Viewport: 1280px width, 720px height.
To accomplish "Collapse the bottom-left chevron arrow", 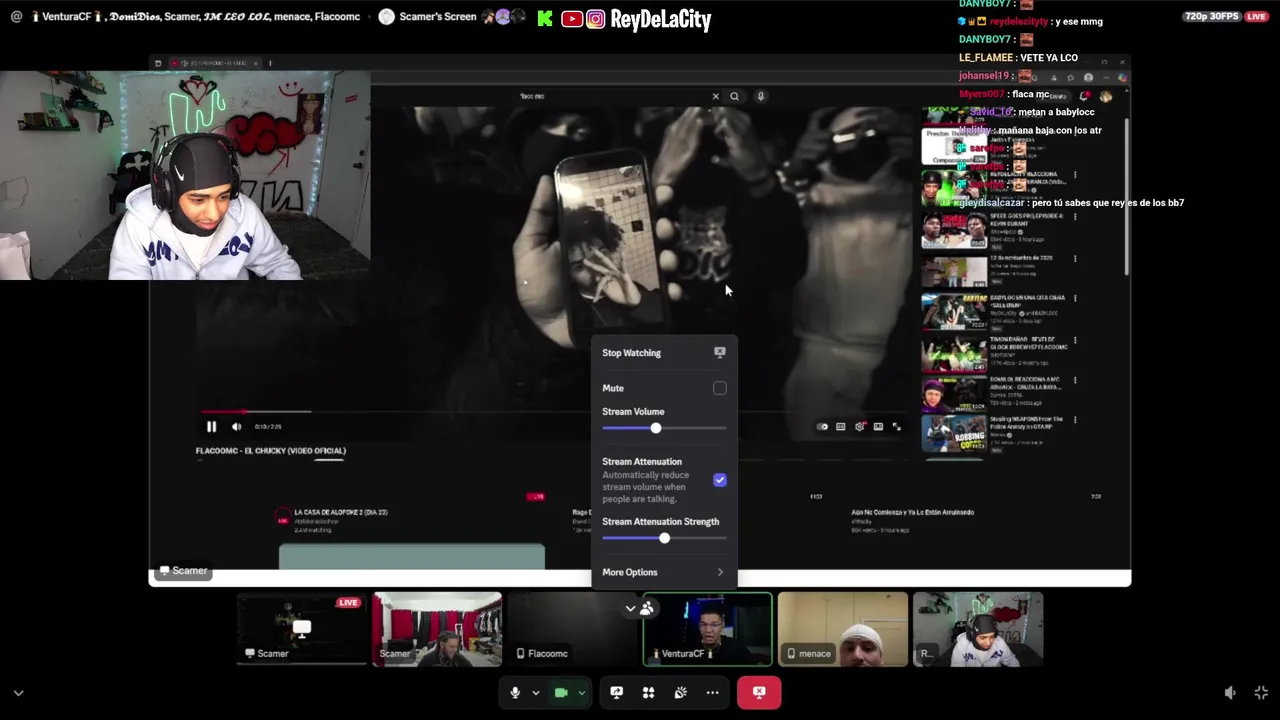I will tap(18, 692).
